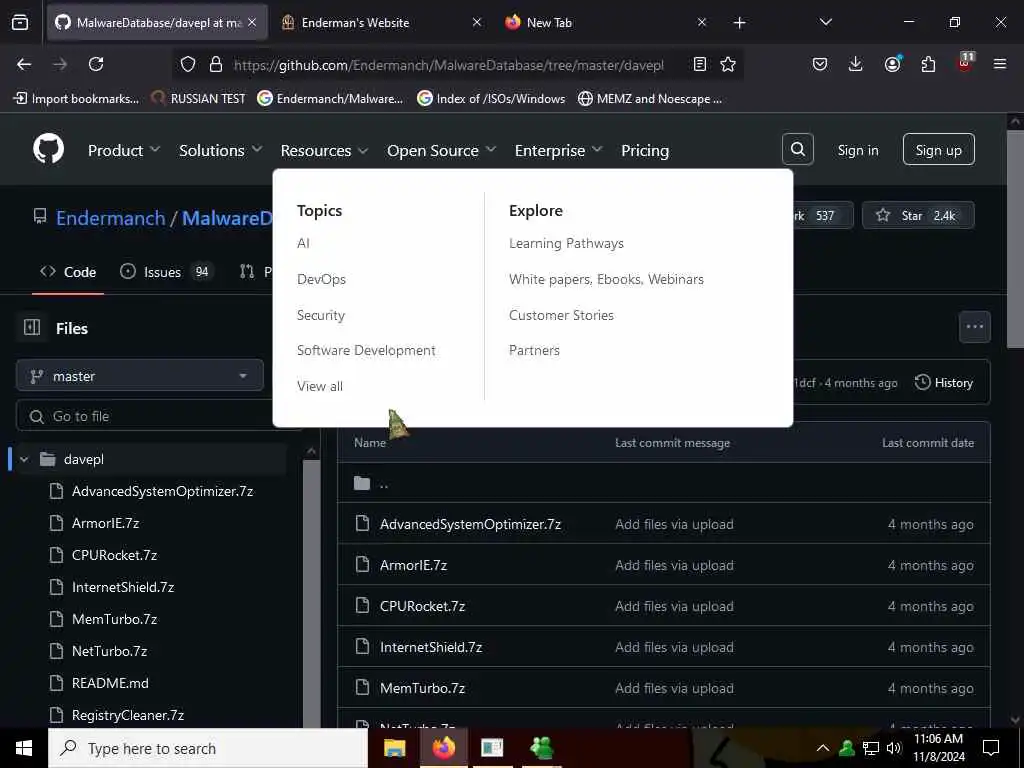Open the History of commits
1024x768 pixels.
[944, 383]
